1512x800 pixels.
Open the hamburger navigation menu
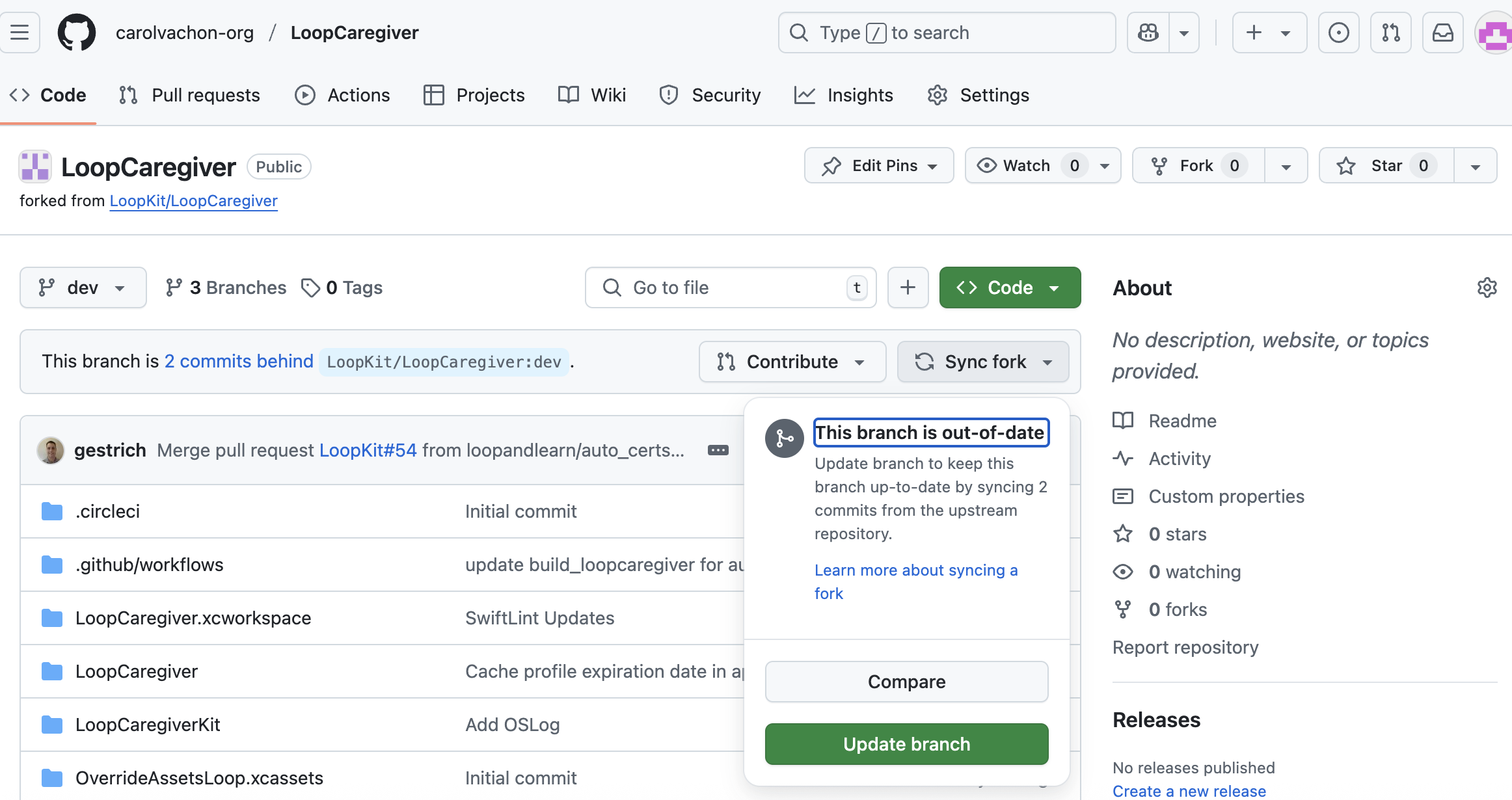[x=20, y=33]
